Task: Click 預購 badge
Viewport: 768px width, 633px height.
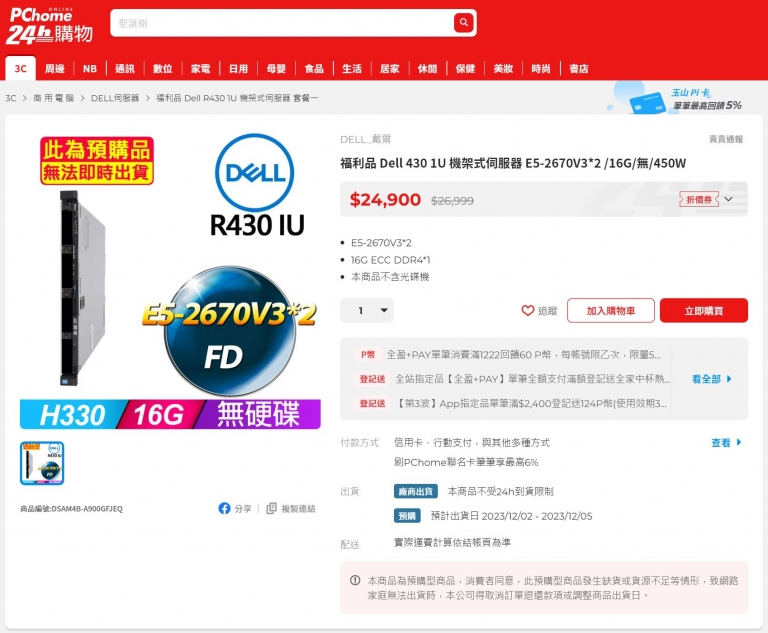Action: tap(407, 516)
